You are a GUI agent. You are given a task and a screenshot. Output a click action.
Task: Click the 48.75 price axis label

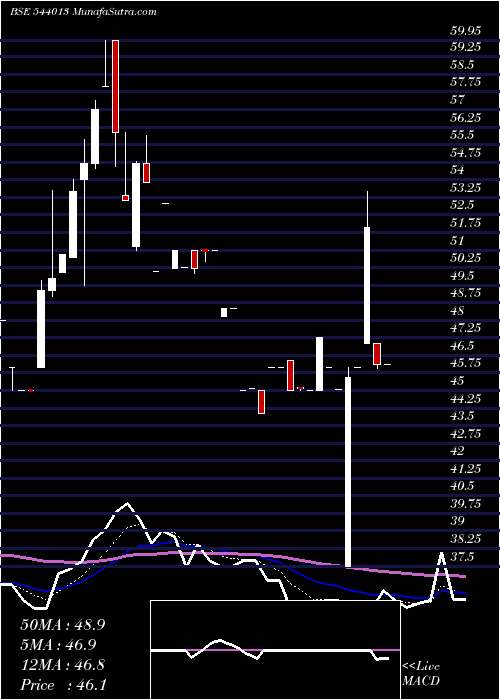coord(466,293)
